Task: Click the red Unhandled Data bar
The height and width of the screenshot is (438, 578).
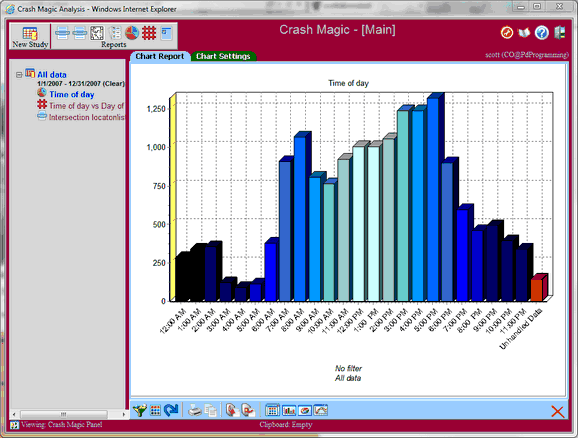Action: [x=537, y=290]
